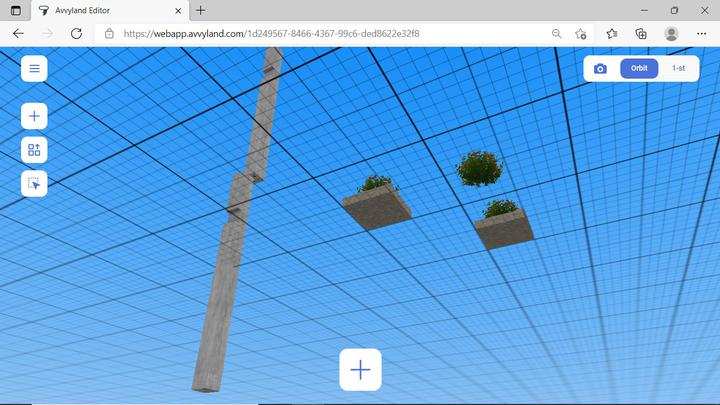Restore down the browser window
Viewport: 720px width, 405px height.
point(674,10)
